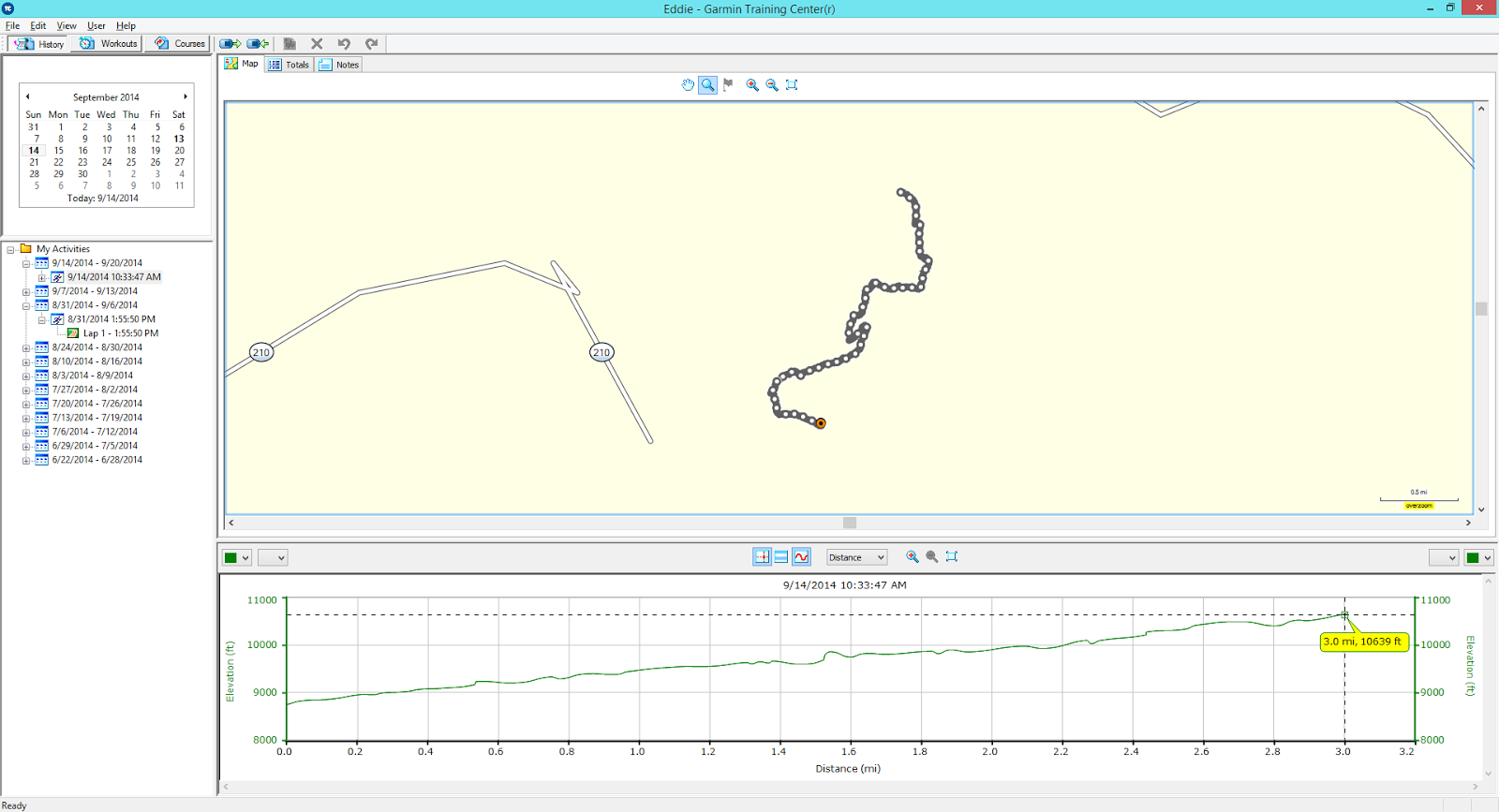Open the left green graph color dropdown

[236, 557]
